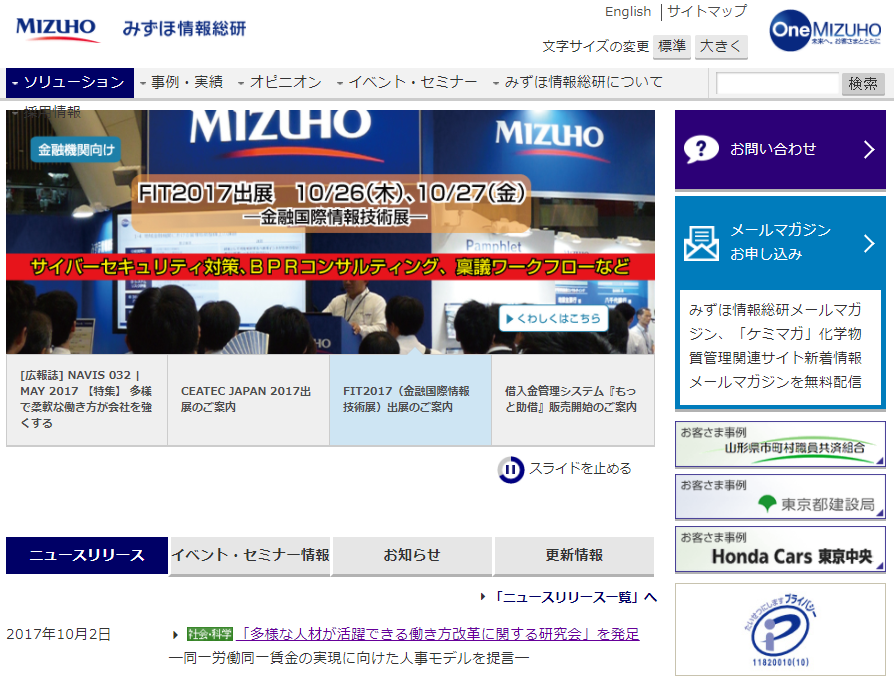Switch to the 更新情報 tab

click(574, 555)
